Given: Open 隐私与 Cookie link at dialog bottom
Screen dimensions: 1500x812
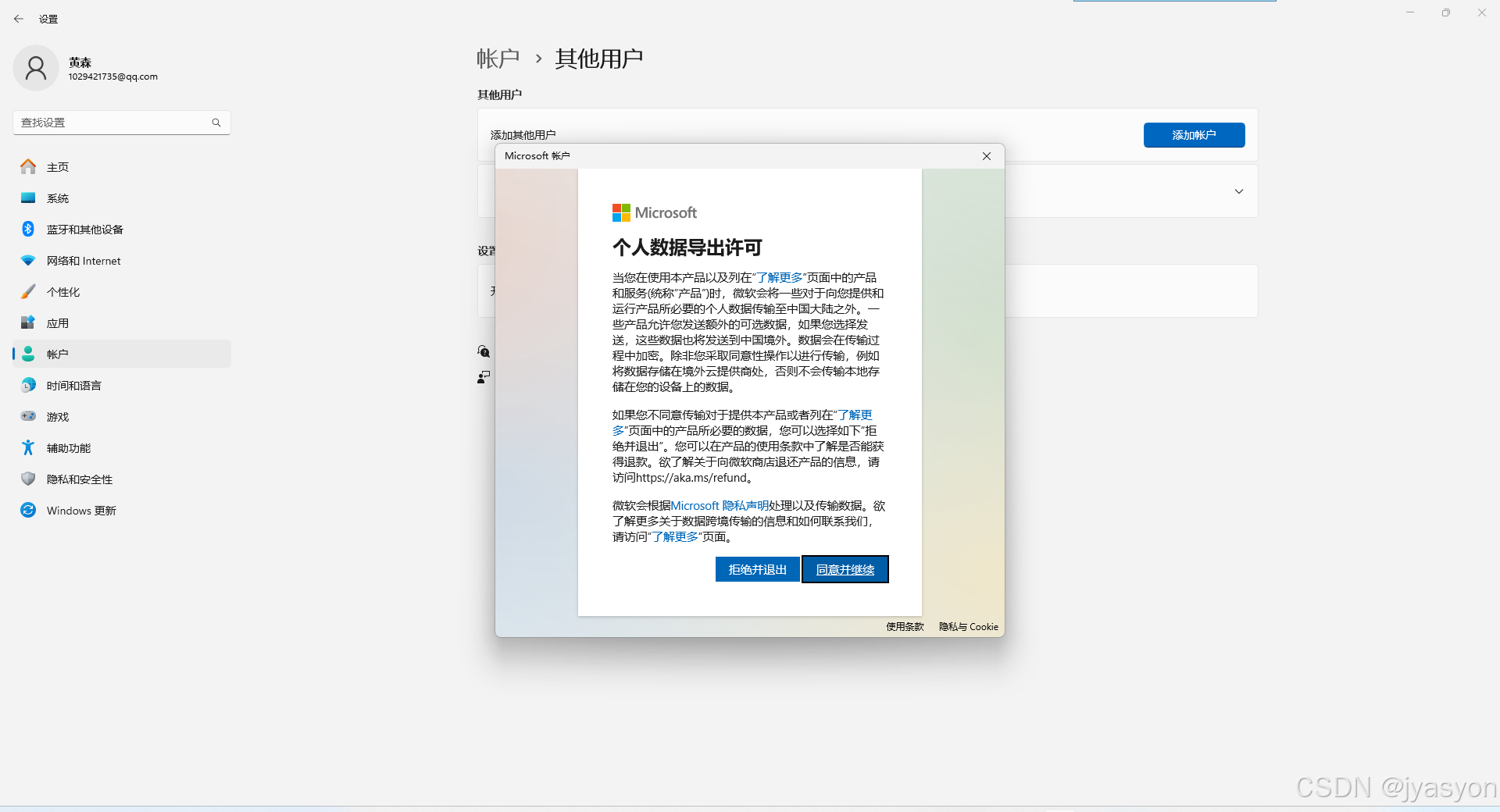Looking at the screenshot, I should (969, 626).
